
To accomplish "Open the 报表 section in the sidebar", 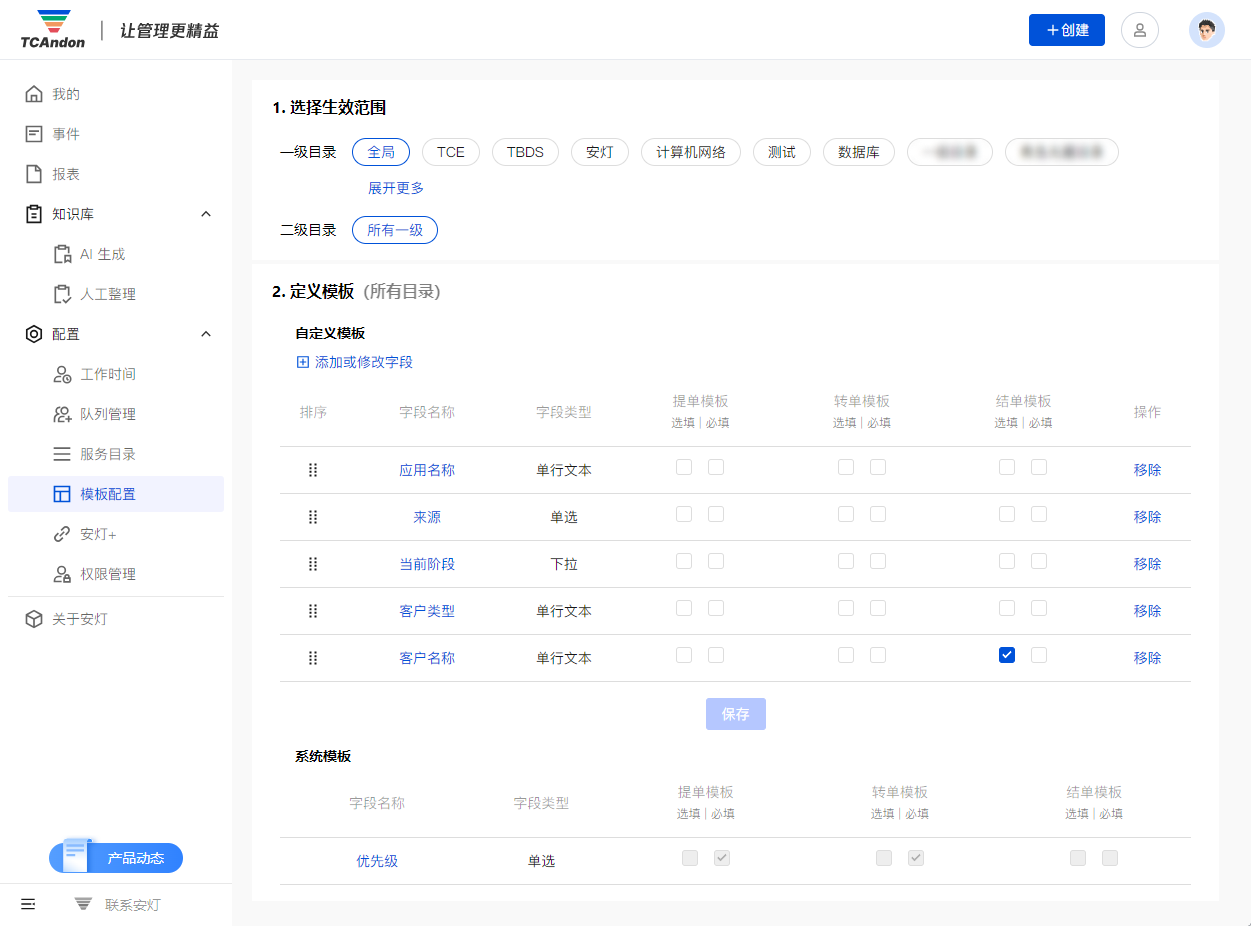I will [60, 173].
